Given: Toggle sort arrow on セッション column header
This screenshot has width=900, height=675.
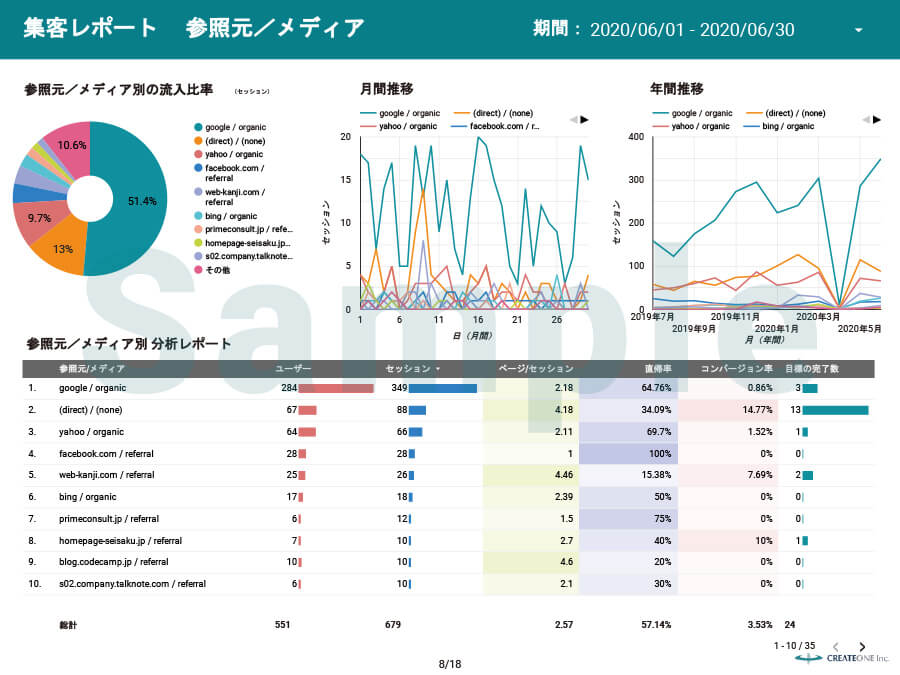Looking at the screenshot, I should pyautogui.click(x=438, y=369).
